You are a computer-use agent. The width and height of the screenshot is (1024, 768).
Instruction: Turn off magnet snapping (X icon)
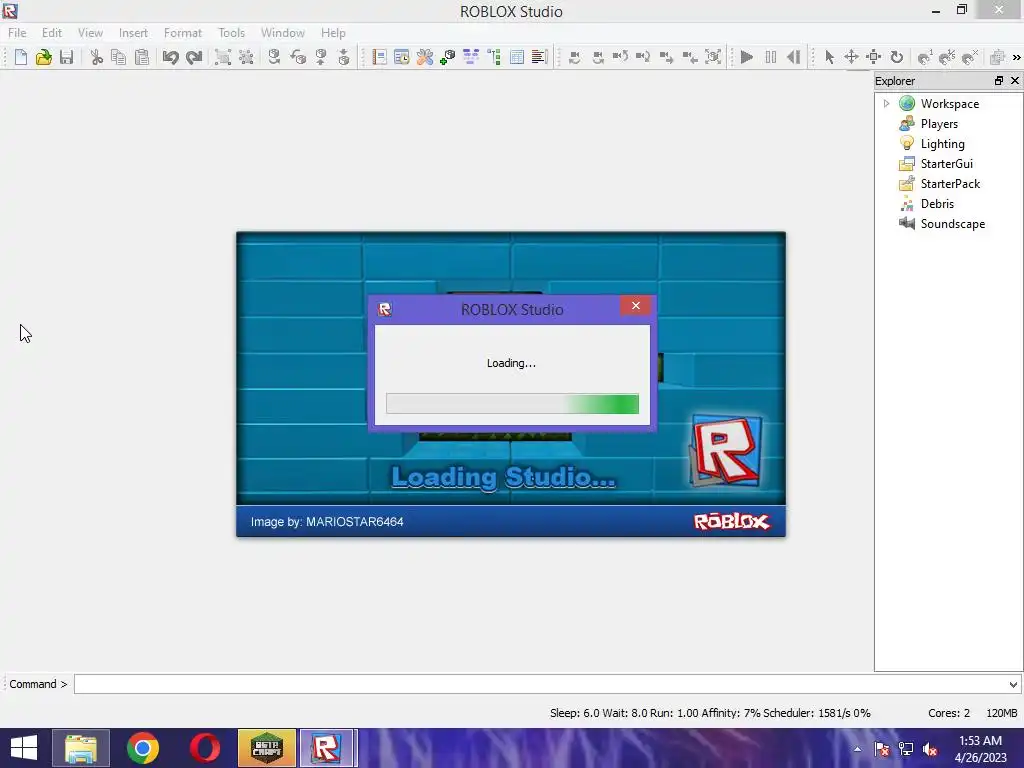pos(970,57)
